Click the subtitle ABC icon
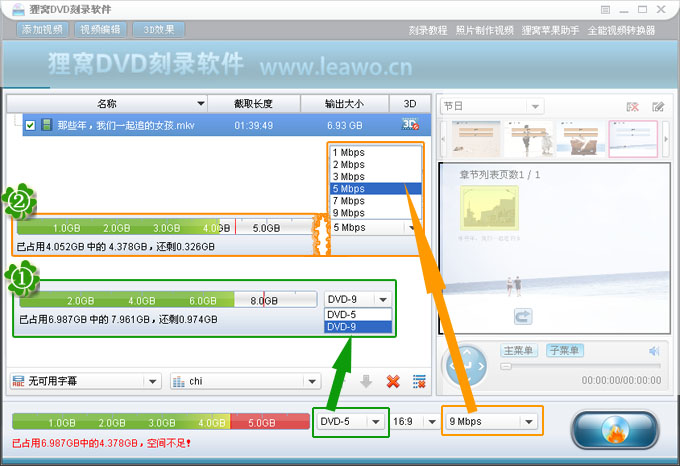The width and height of the screenshot is (680, 466). (x=19, y=381)
